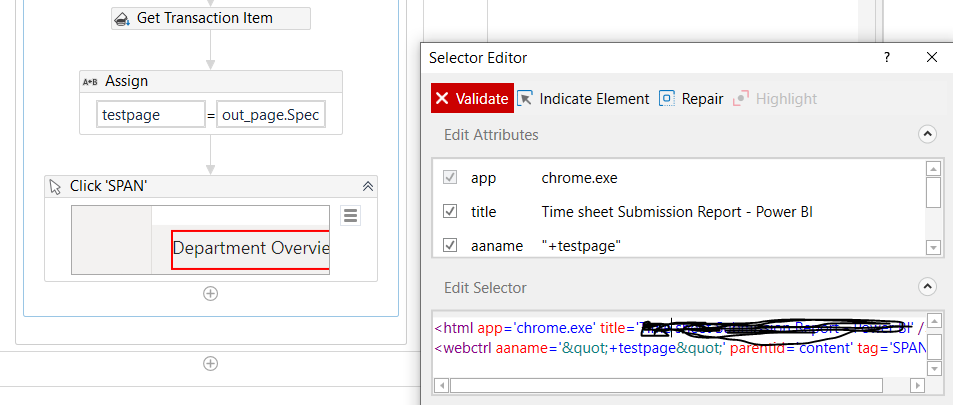Close the Selector Editor dialog

pyautogui.click(x=932, y=58)
